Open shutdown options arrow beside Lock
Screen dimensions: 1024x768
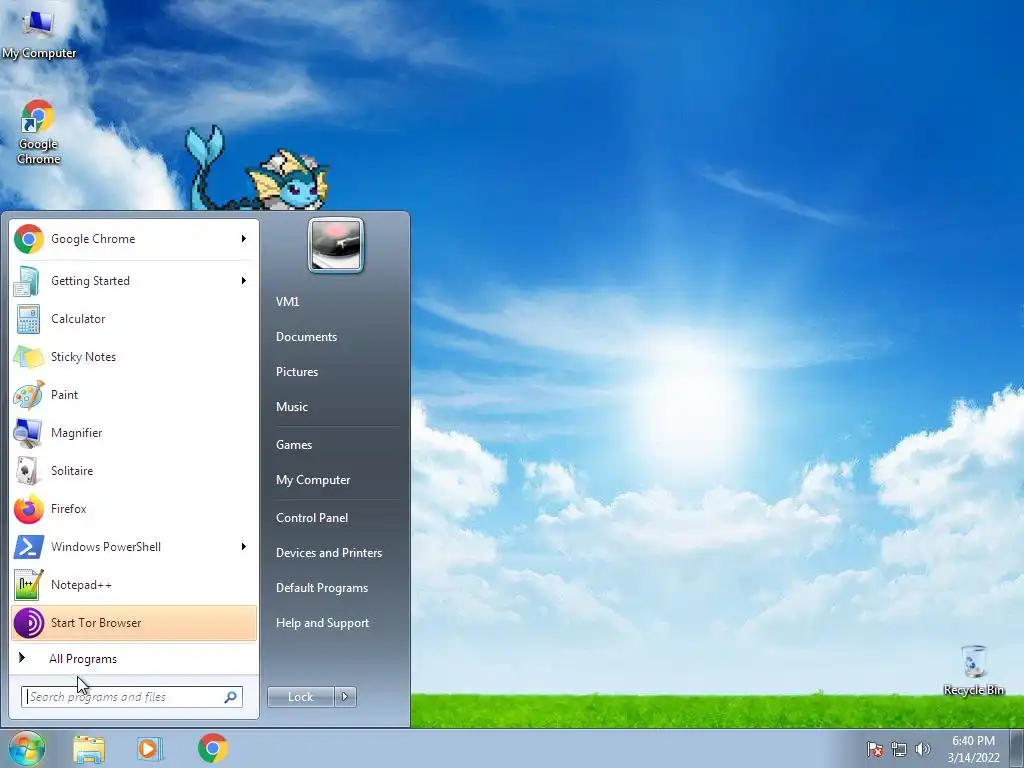tap(345, 697)
